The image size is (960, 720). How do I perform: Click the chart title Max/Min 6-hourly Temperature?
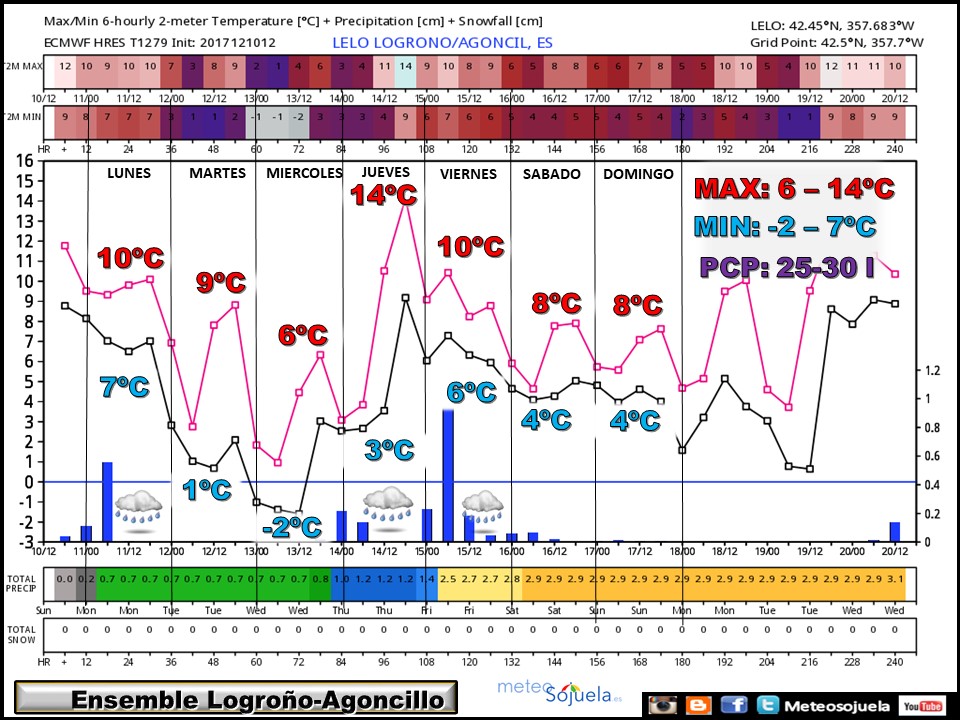(293, 21)
